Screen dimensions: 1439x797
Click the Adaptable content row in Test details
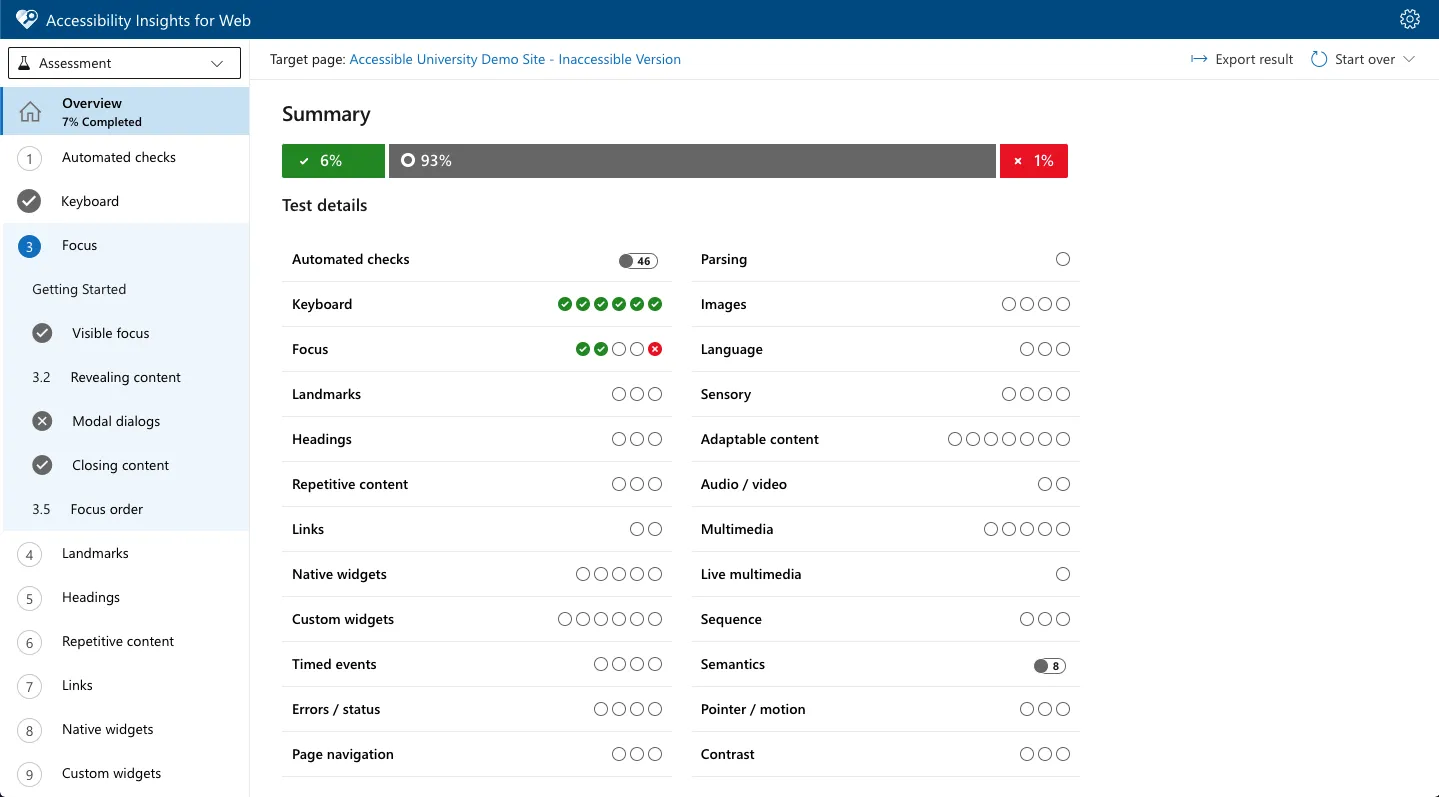(x=760, y=439)
